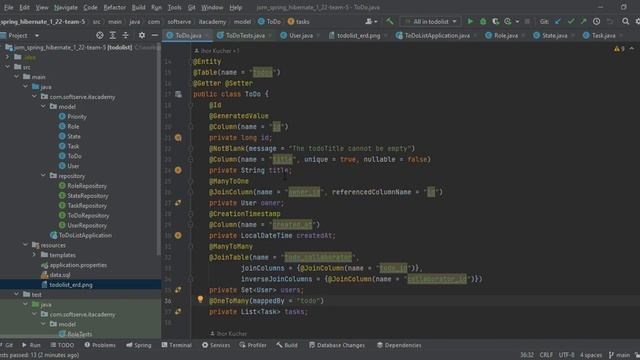Open the Navigate menu

(65, 7)
